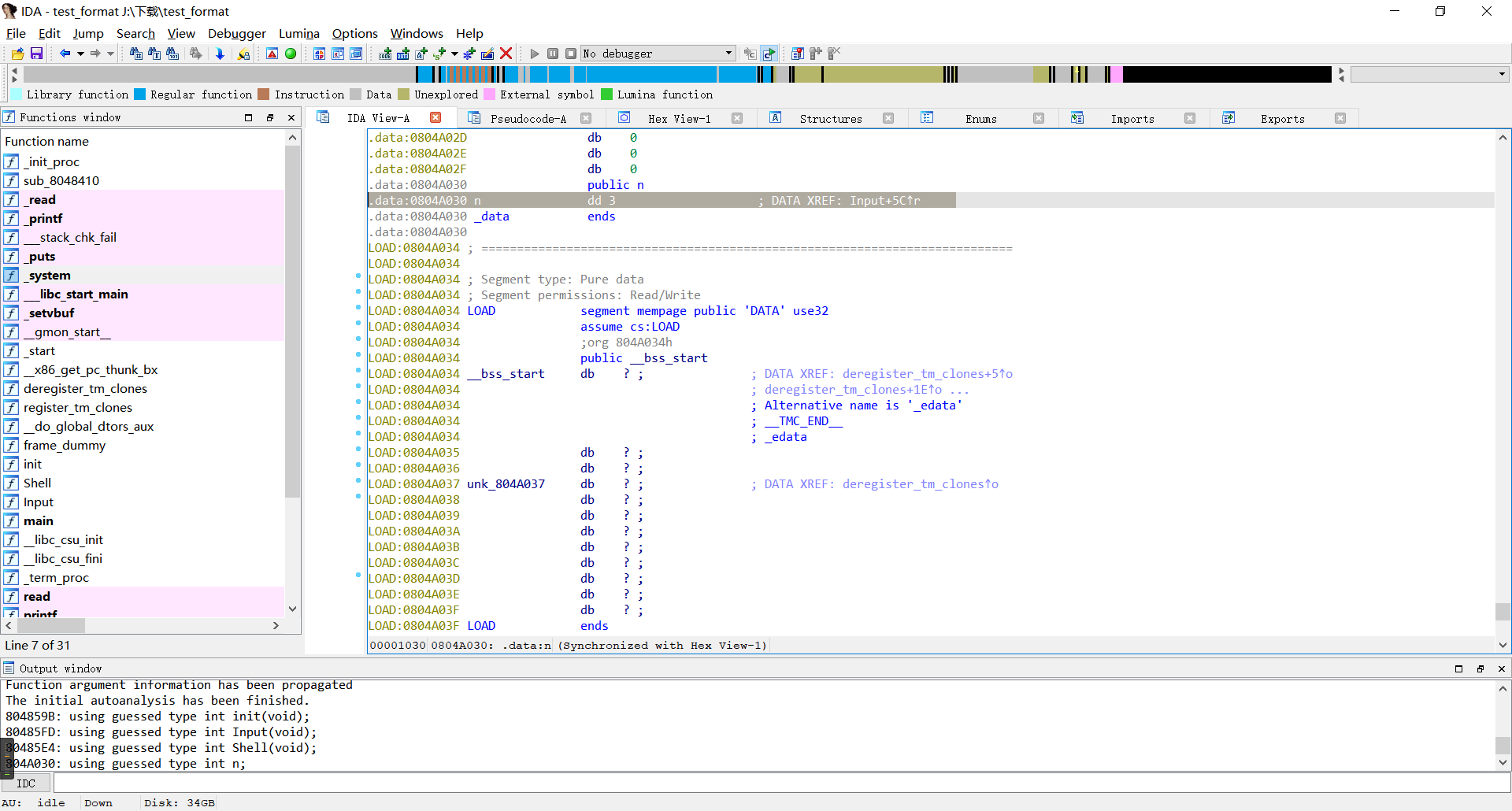
Task: Click the Jump back arrow icon
Action: [65, 54]
